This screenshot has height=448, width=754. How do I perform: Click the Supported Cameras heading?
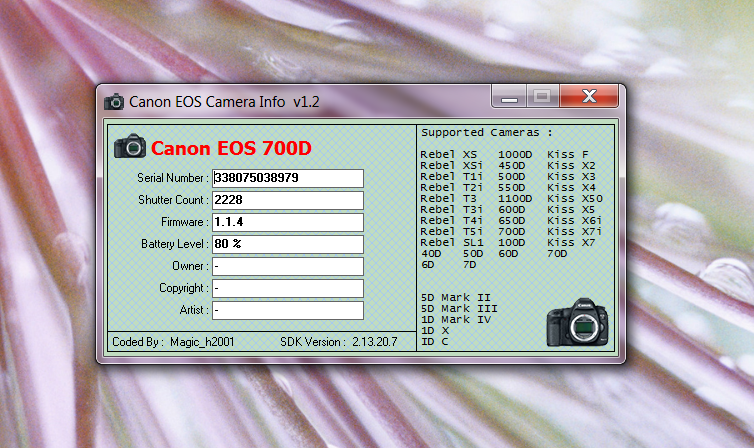point(486,132)
